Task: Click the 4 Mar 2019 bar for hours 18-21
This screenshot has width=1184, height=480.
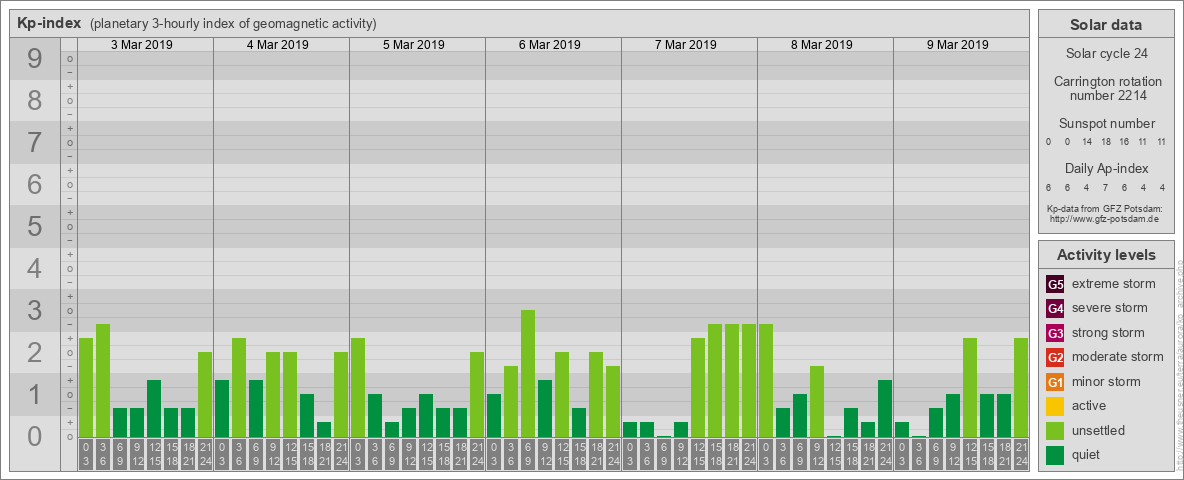Action: point(324,429)
